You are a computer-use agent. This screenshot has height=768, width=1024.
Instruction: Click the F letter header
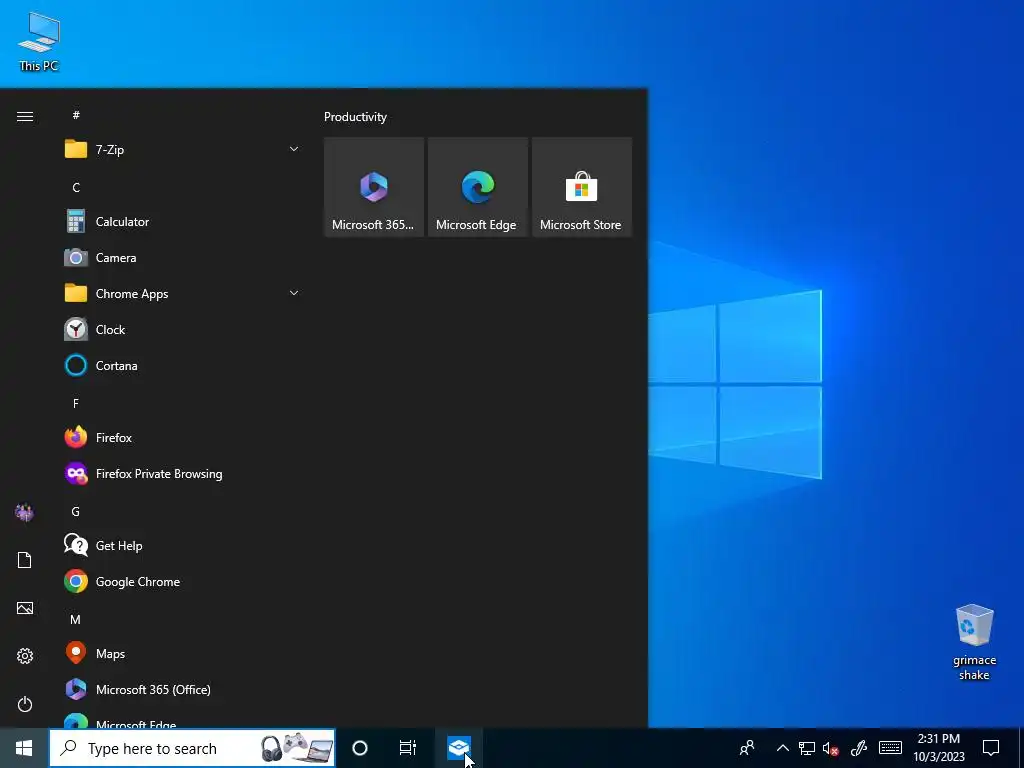76,404
